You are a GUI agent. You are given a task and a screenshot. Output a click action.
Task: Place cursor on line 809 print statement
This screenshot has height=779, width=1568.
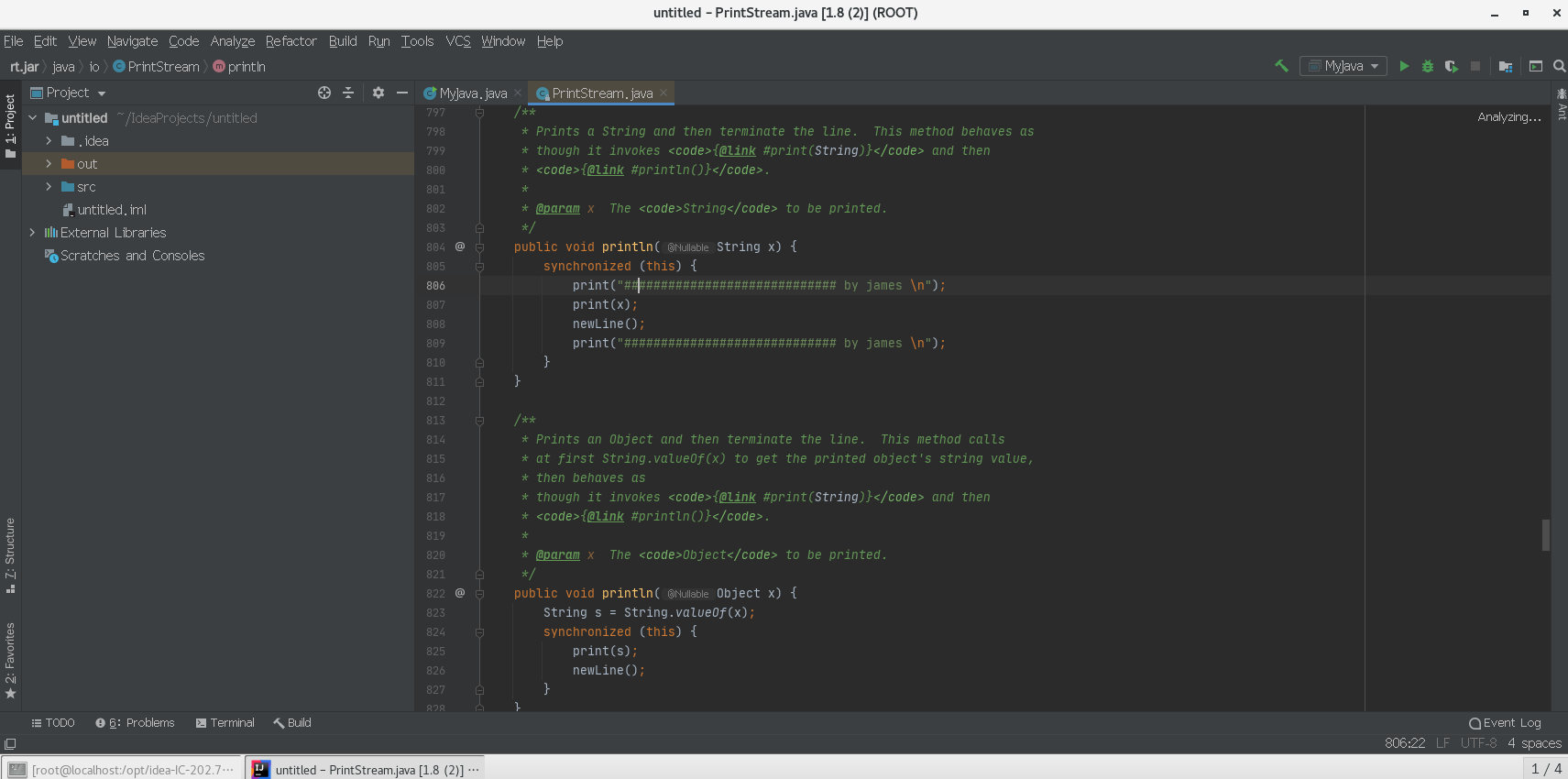pos(759,343)
